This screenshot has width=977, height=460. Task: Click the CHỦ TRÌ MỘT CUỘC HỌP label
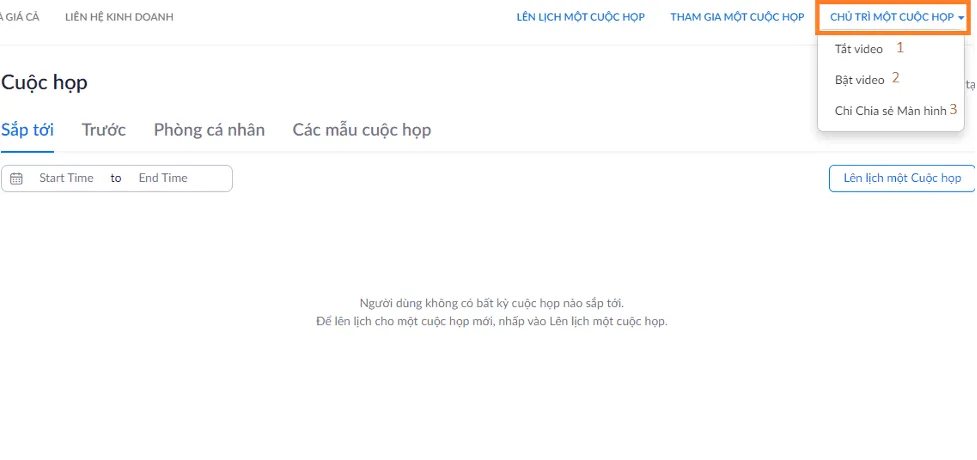[x=892, y=17]
